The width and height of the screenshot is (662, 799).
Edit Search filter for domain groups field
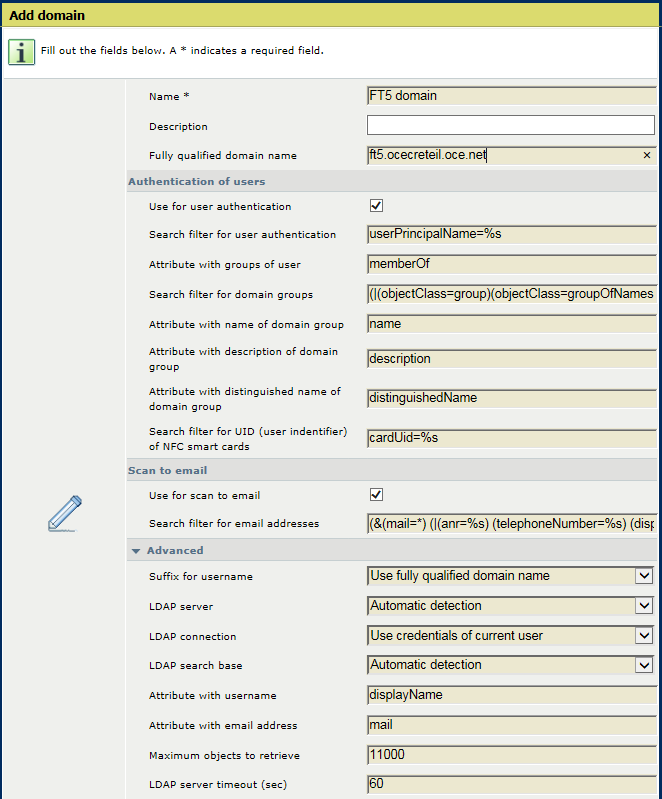pyautogui.click(x=512, y=294)
